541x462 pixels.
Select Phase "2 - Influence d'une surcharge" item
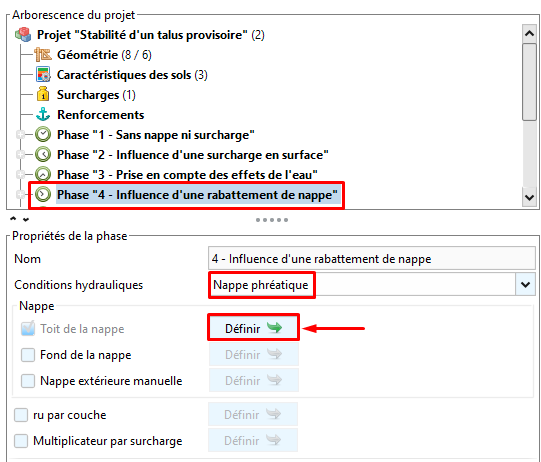pos(193,155)
